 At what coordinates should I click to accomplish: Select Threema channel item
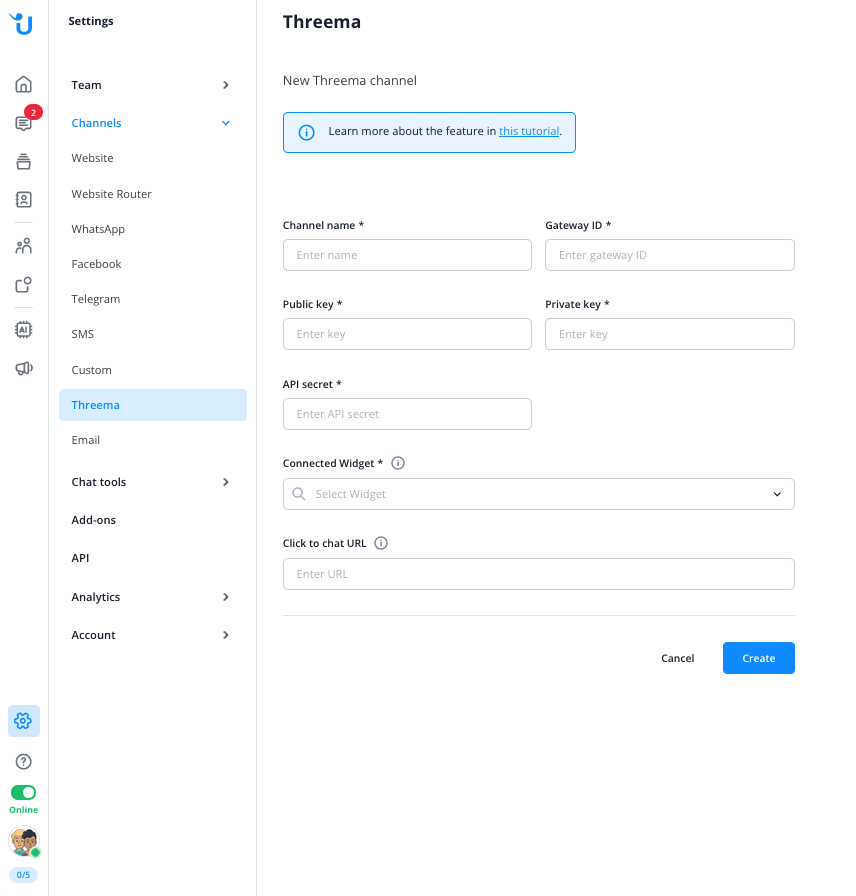[153, 405]
